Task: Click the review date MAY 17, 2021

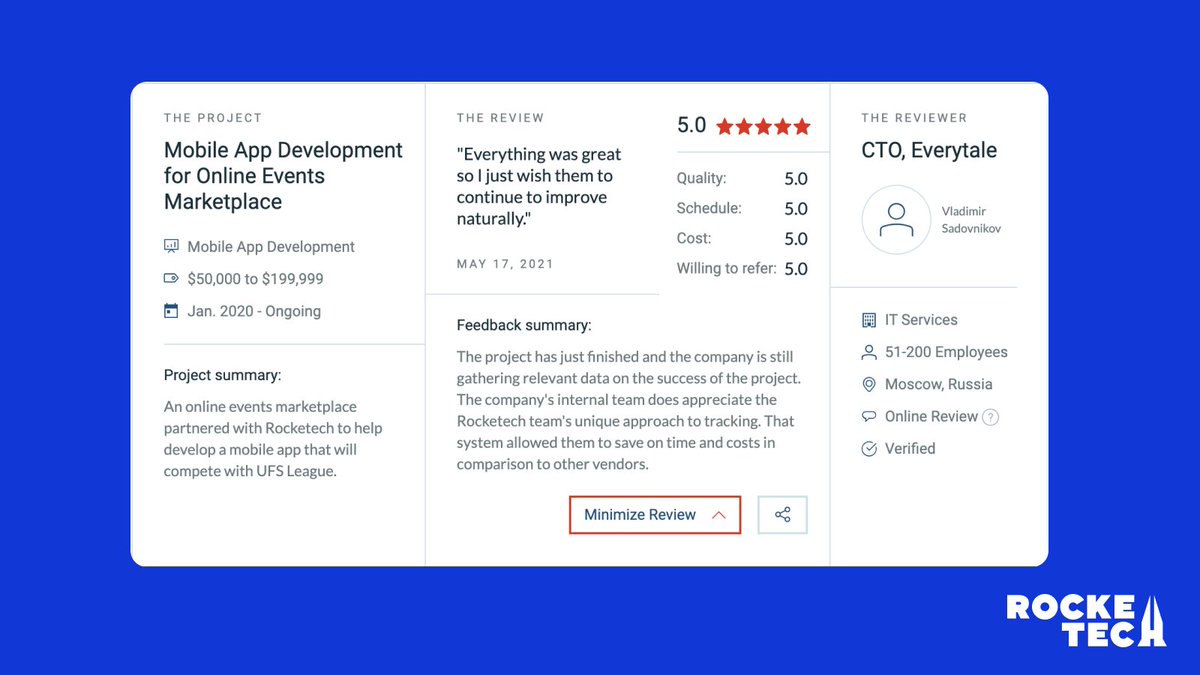Action: click(x=505, y=264)
